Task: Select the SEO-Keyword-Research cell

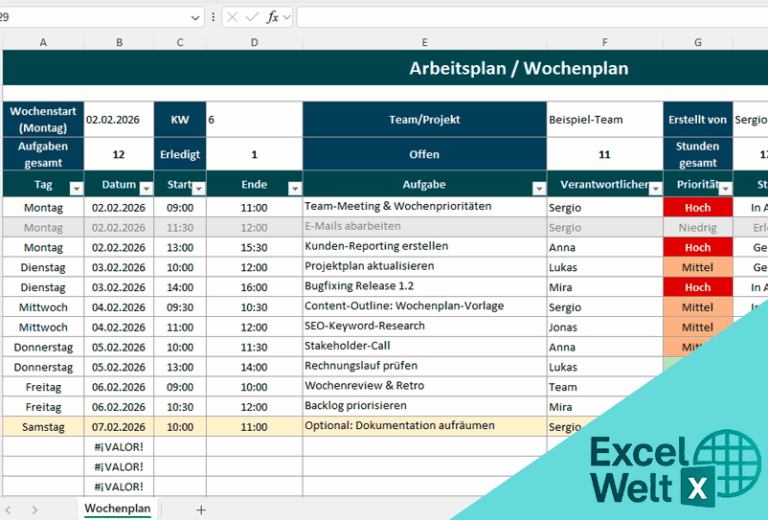Action: (425, 327)
